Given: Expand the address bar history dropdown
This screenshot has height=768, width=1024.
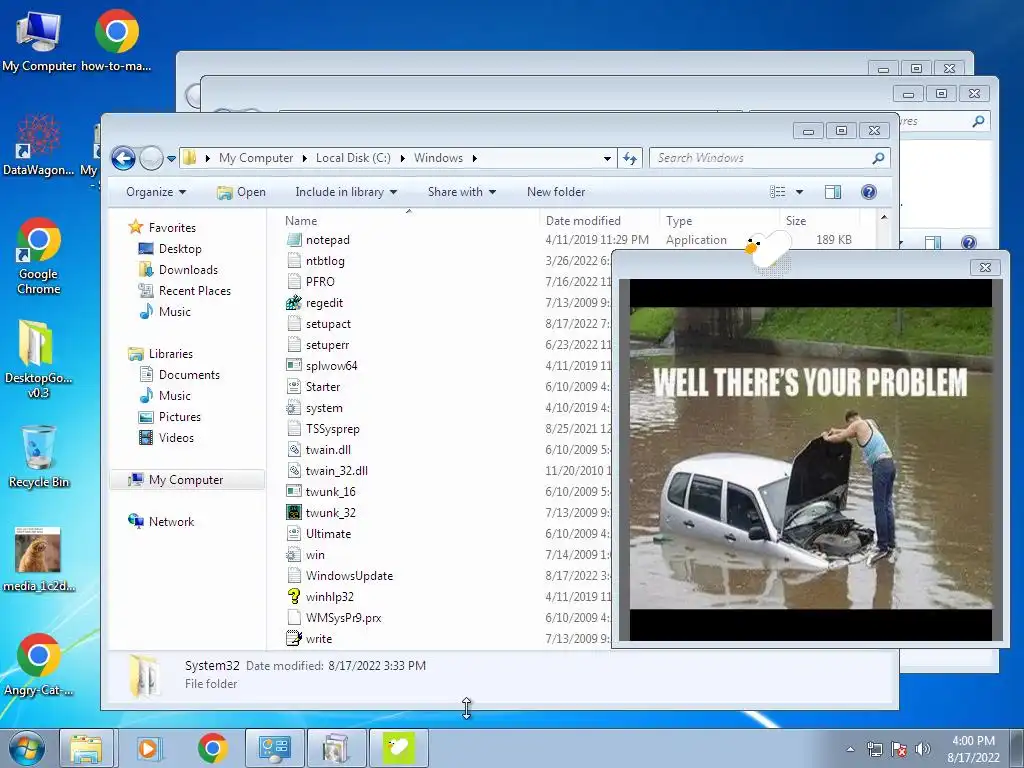Looking at the screenshot, I should coord(607,159).
